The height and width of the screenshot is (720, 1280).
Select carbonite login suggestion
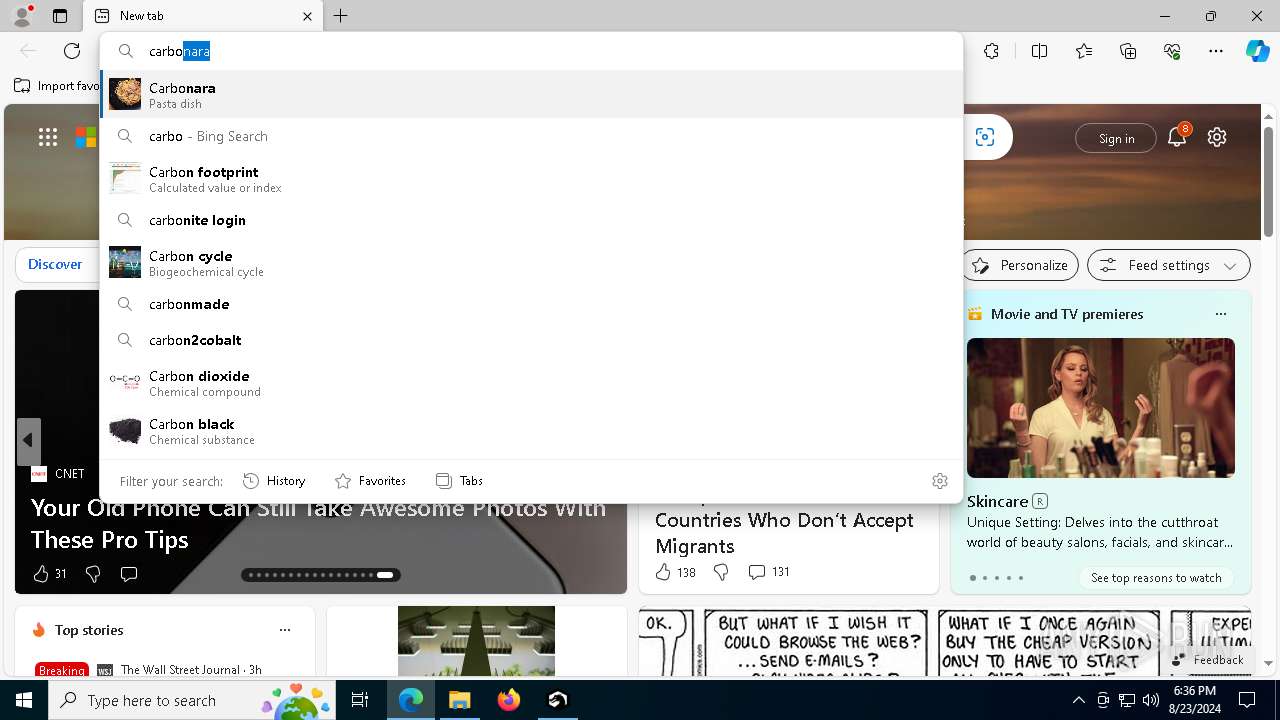(531, 220)
